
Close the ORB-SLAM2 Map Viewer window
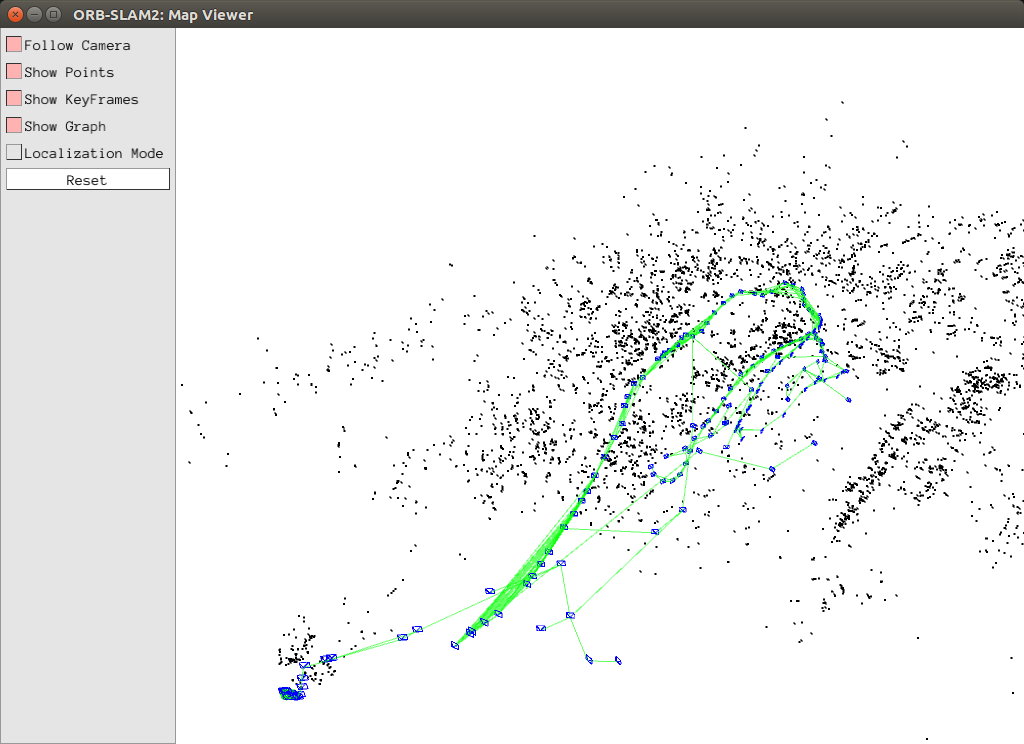pos(15,14)
